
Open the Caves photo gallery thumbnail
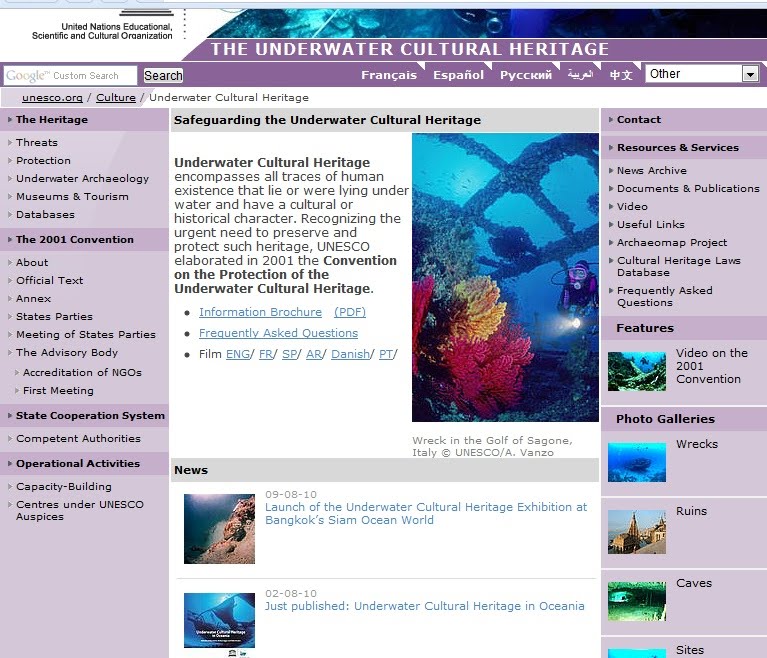pyautogui.click(x=636, y=601)
